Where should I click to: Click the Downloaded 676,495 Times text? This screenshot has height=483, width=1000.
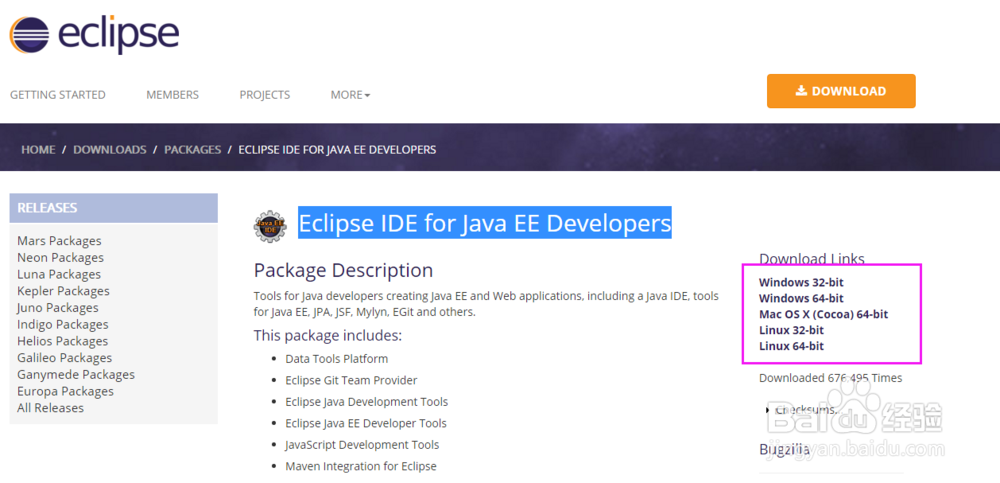[x=830, y=378]
